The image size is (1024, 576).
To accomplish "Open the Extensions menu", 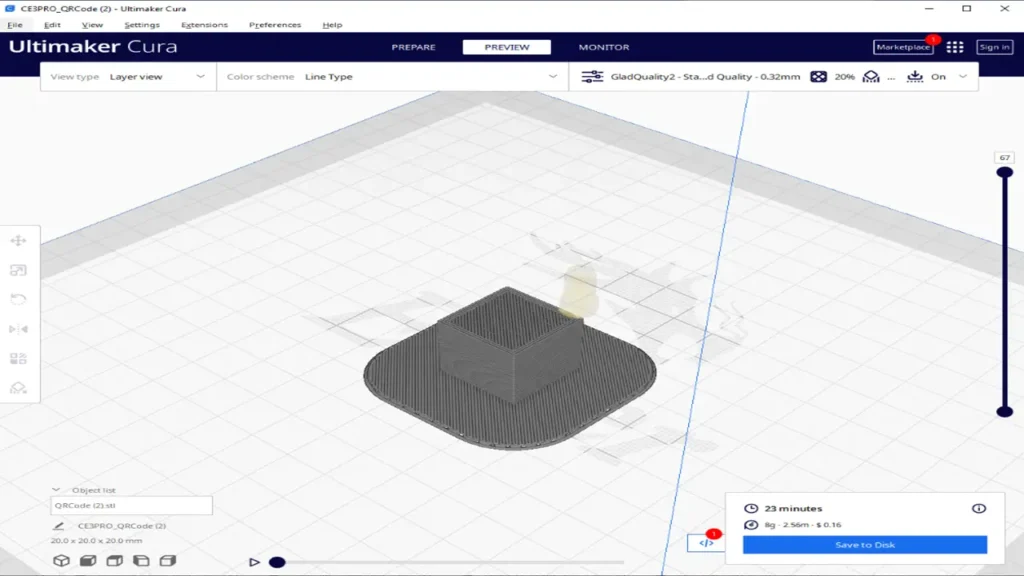I will coord(204,25).
